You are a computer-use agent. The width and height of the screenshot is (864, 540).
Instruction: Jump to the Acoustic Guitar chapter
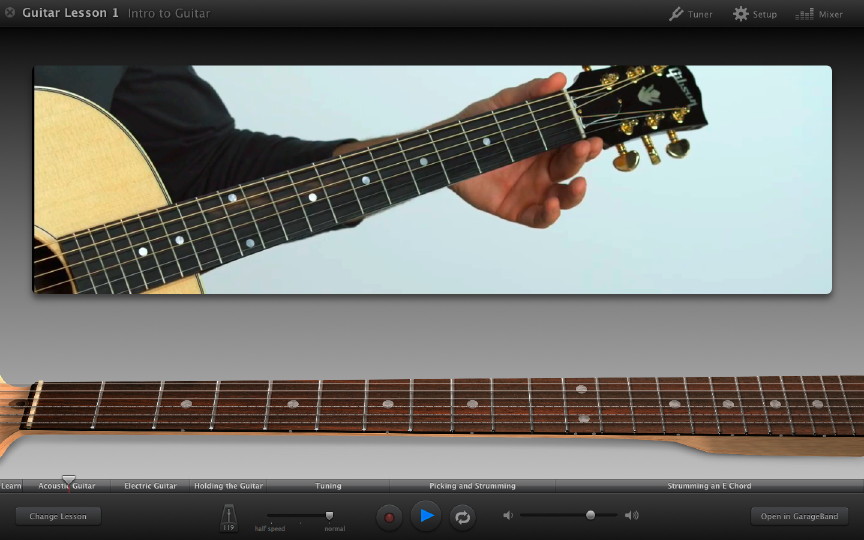[x=67, y=486]
